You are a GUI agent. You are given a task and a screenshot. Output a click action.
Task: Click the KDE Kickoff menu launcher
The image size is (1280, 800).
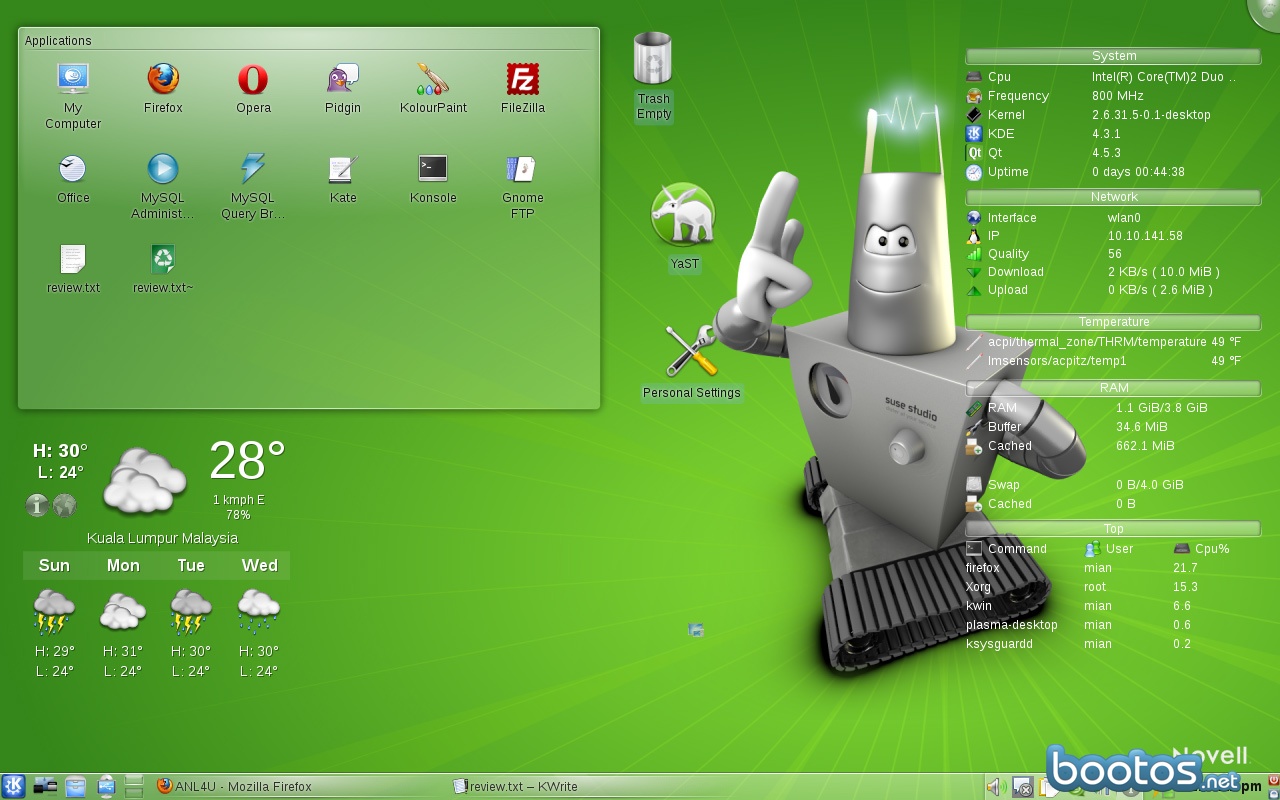[14, 786]
